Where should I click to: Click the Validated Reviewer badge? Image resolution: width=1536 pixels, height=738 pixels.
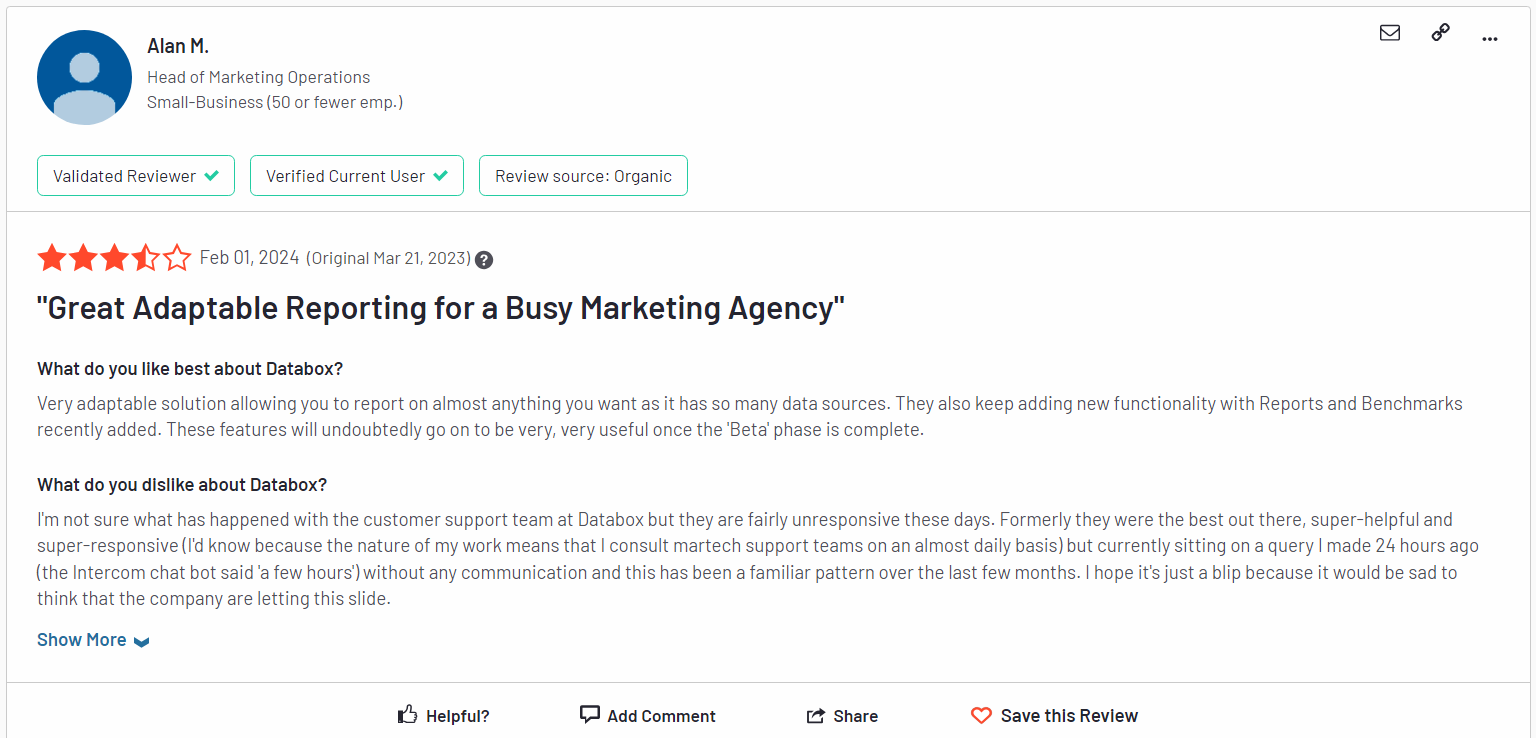click(136, 176)
